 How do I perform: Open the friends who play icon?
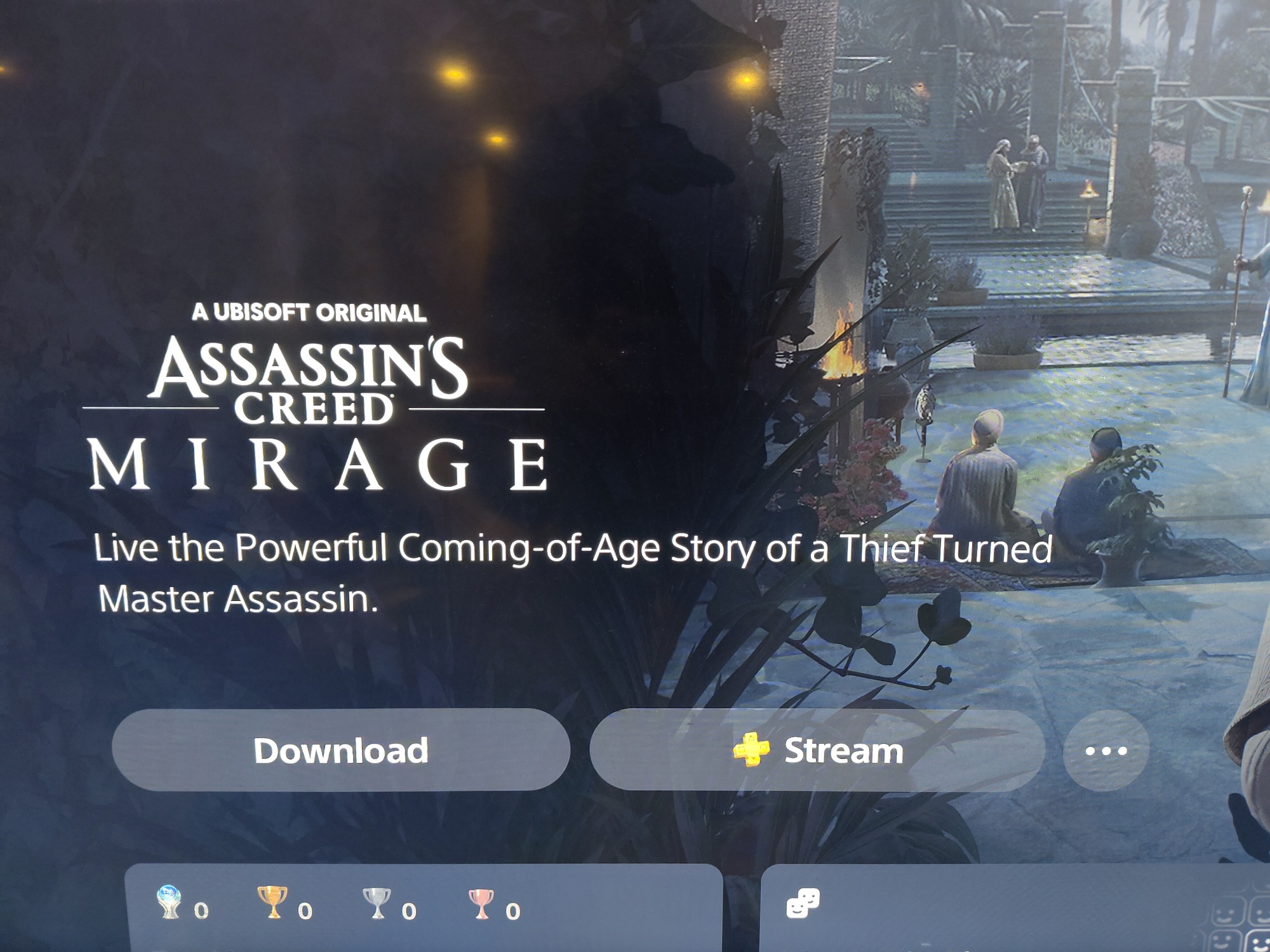tap(803, 903)
